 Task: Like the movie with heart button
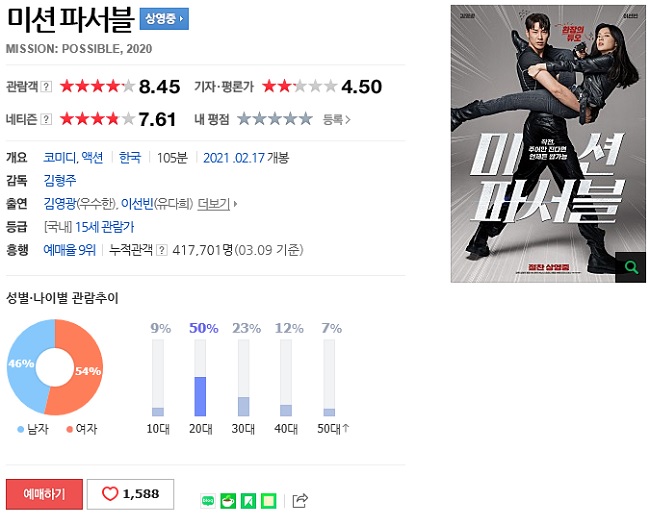[130, 494]
